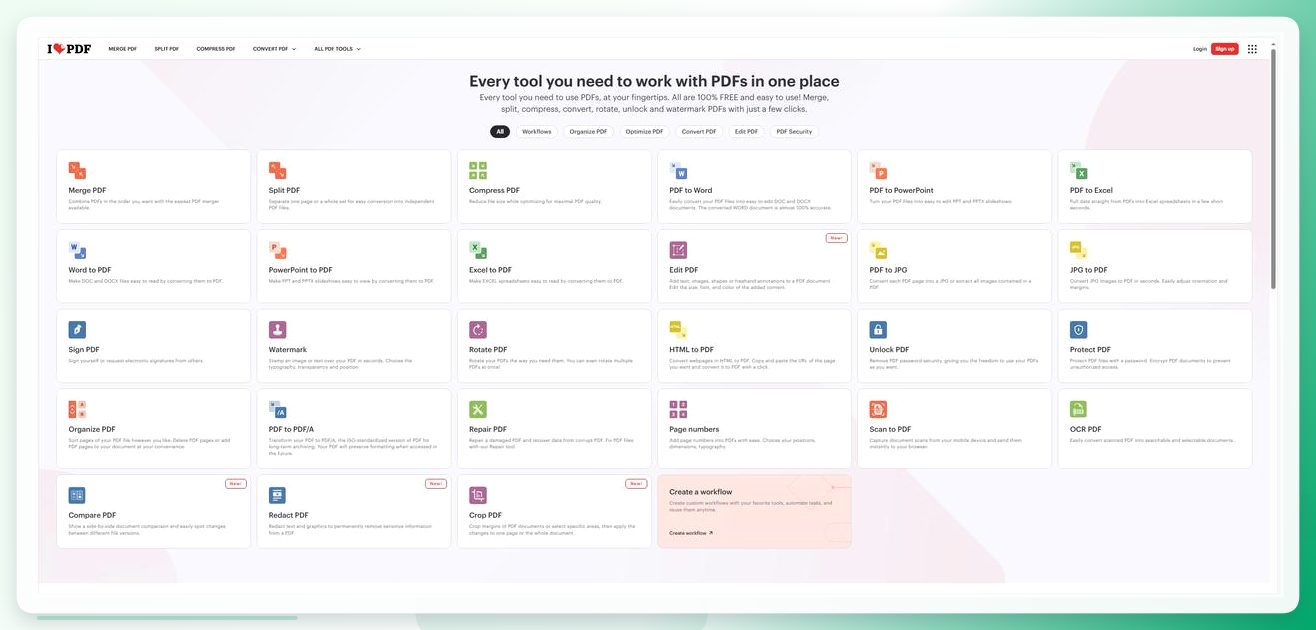1316x630 pixels.
Task: Click the 'Scan to PDF' card title
Action: coord(890,429)
